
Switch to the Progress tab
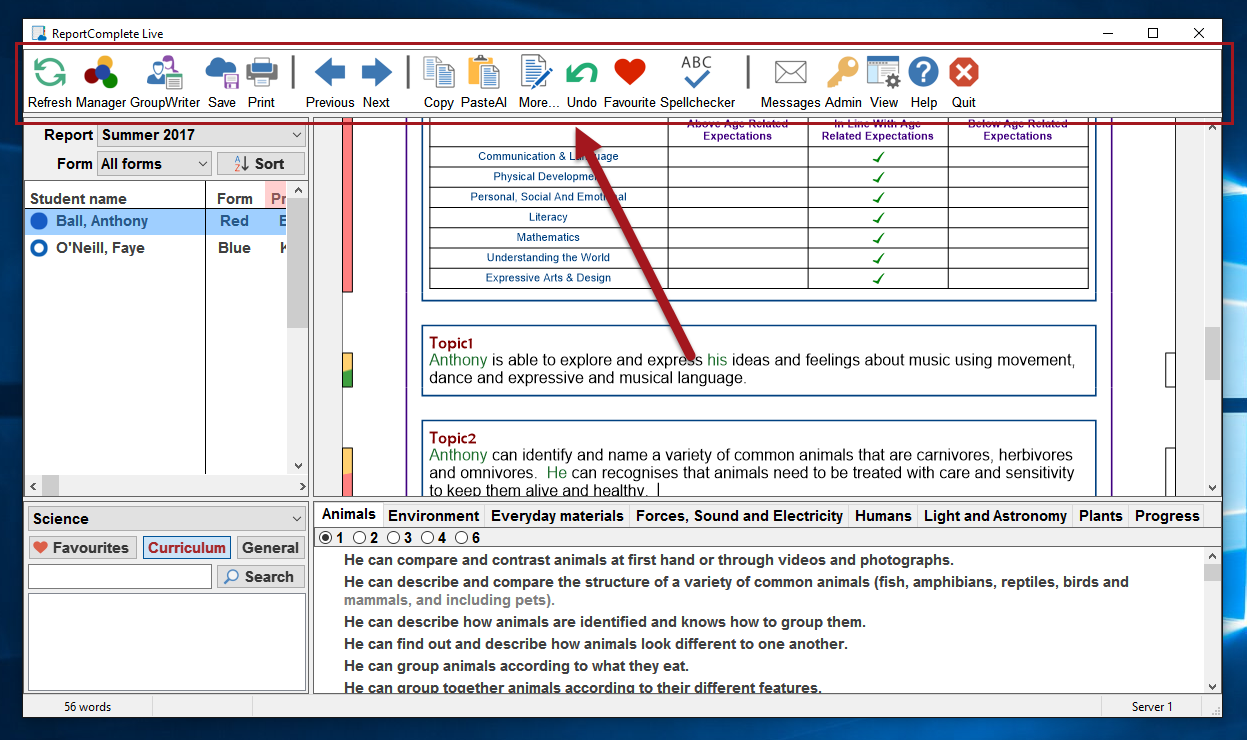pos(1167,516)
